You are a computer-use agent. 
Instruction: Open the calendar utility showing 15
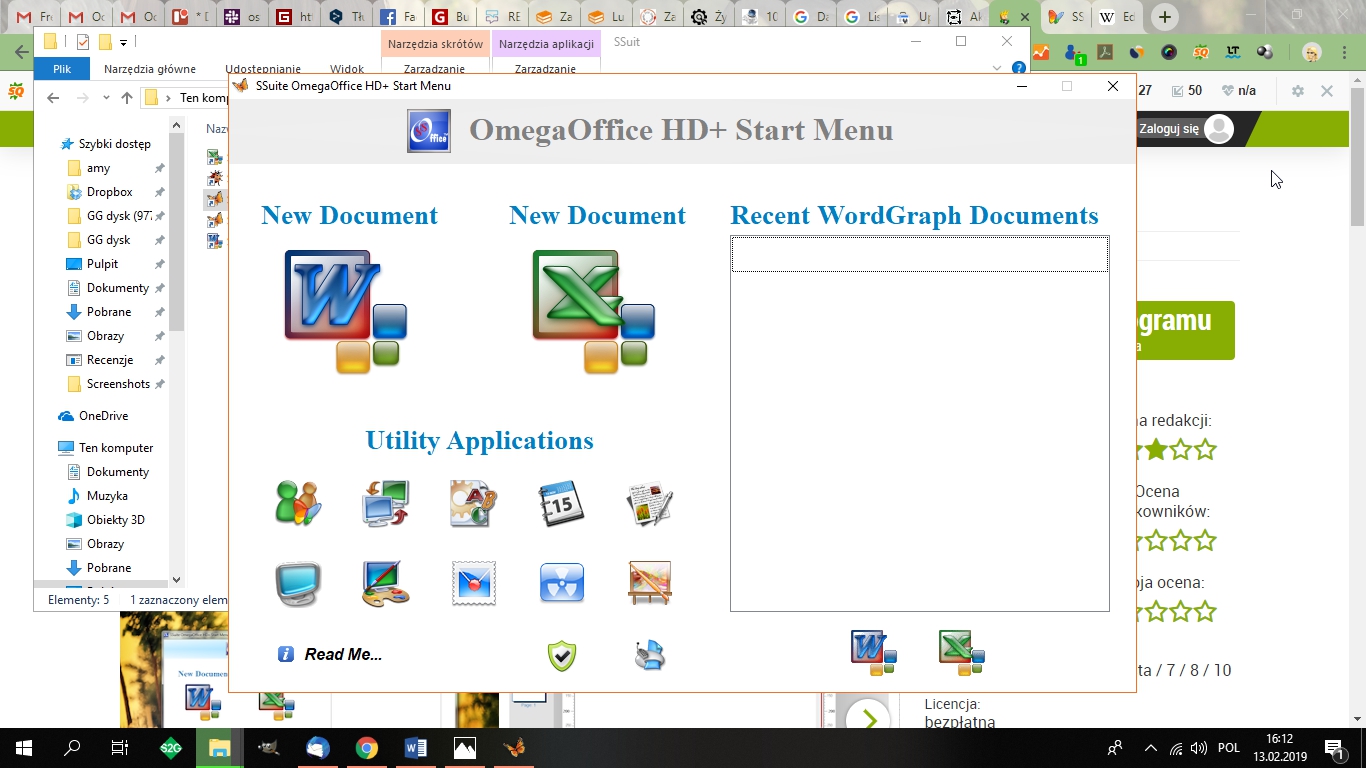coord(561,503)
